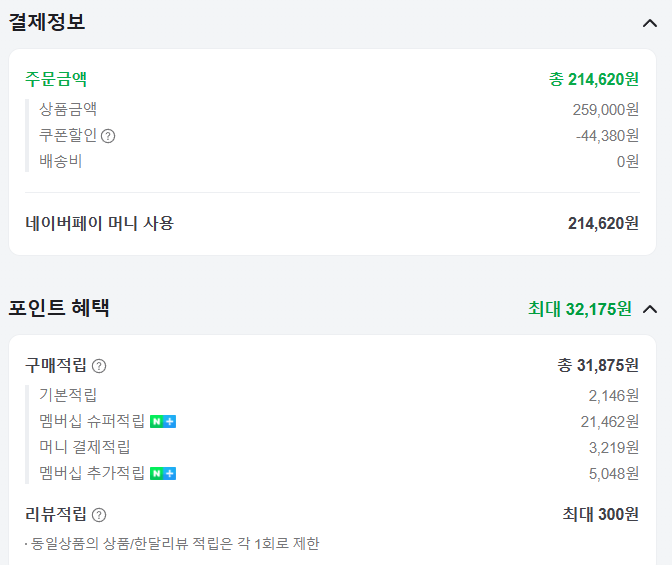
Task: Click the 머니 결제적립 label
Action: (85, 447)
